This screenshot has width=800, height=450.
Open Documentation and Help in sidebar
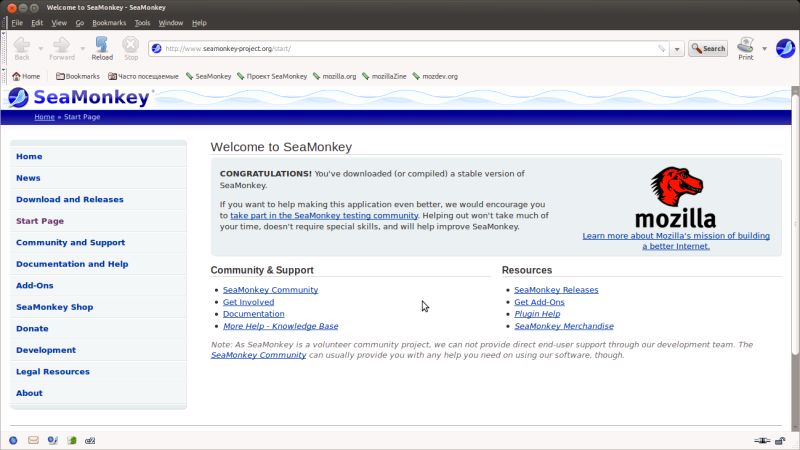click(x=72, y=264)
